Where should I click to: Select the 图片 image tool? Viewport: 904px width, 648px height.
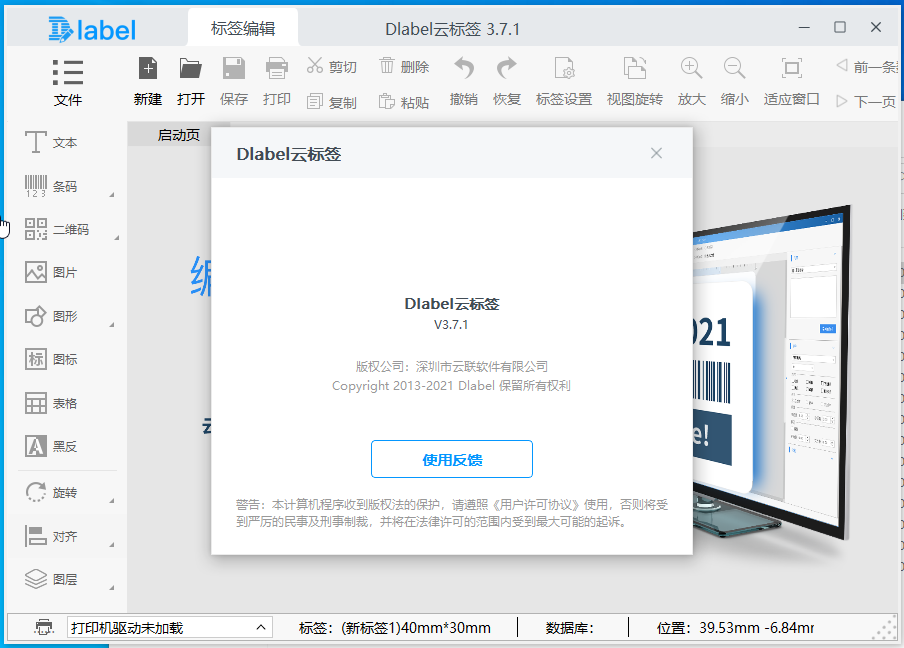coord(51,272)
